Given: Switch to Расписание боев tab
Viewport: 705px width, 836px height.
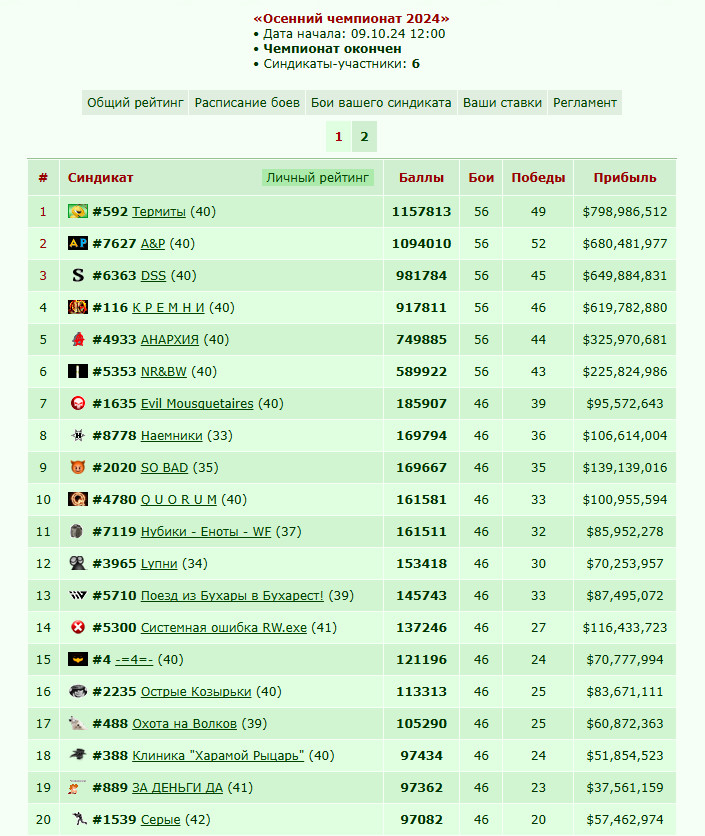Looking at the screenshot, I should [247, 103].
